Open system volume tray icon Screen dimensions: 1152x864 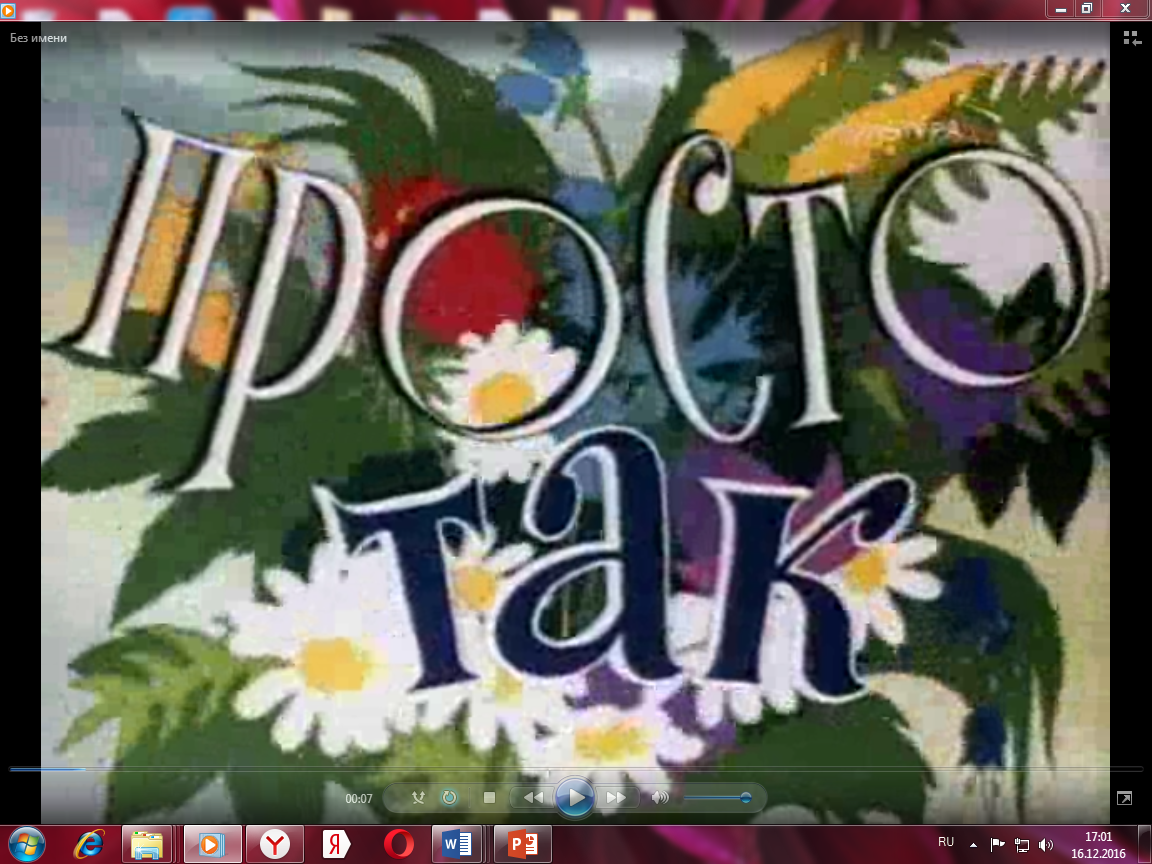(x=1046, y=845)
